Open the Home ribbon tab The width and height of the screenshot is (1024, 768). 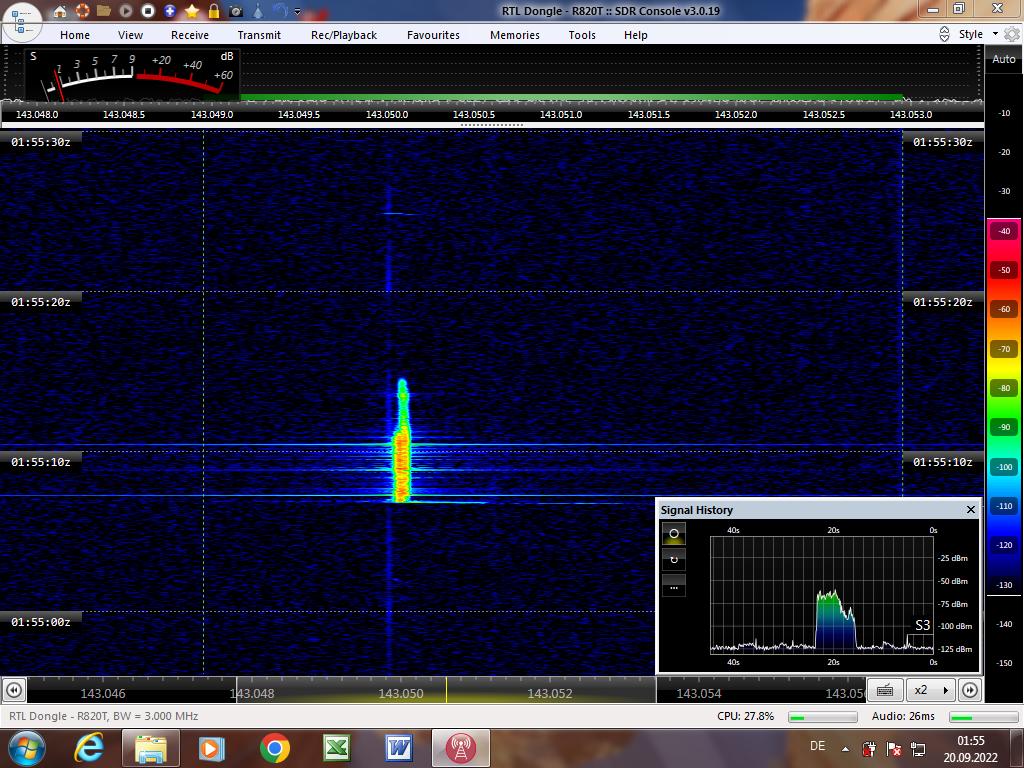point(75,35)
